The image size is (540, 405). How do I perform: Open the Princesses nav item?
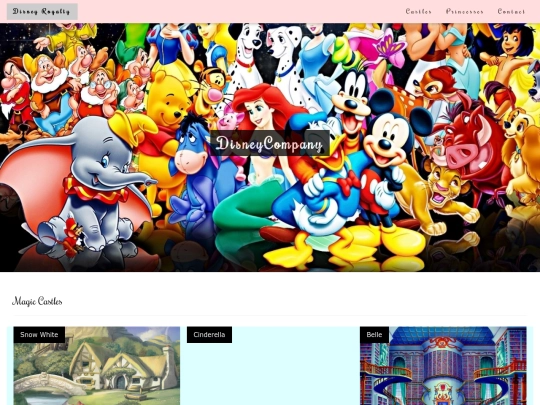click(x=464, y=11)
